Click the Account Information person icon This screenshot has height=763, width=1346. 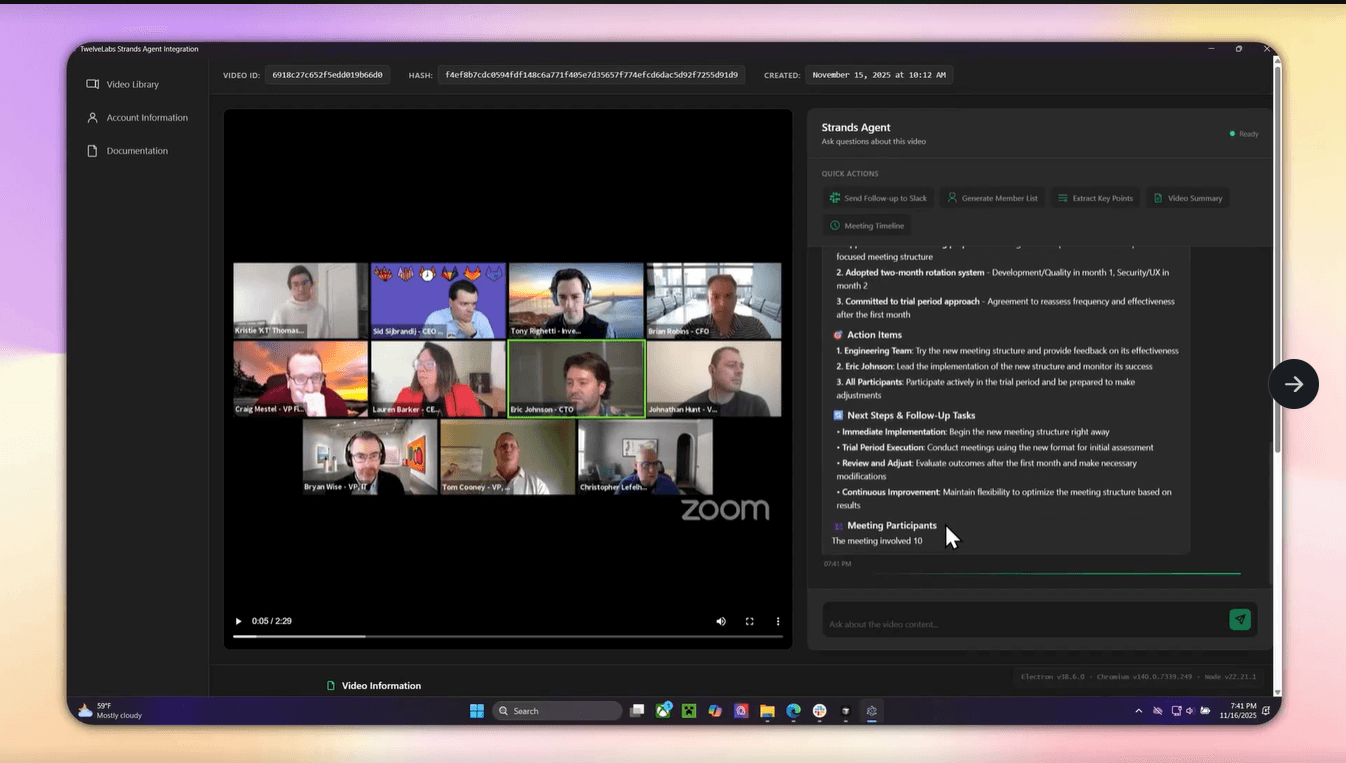(x=92, y=117)
